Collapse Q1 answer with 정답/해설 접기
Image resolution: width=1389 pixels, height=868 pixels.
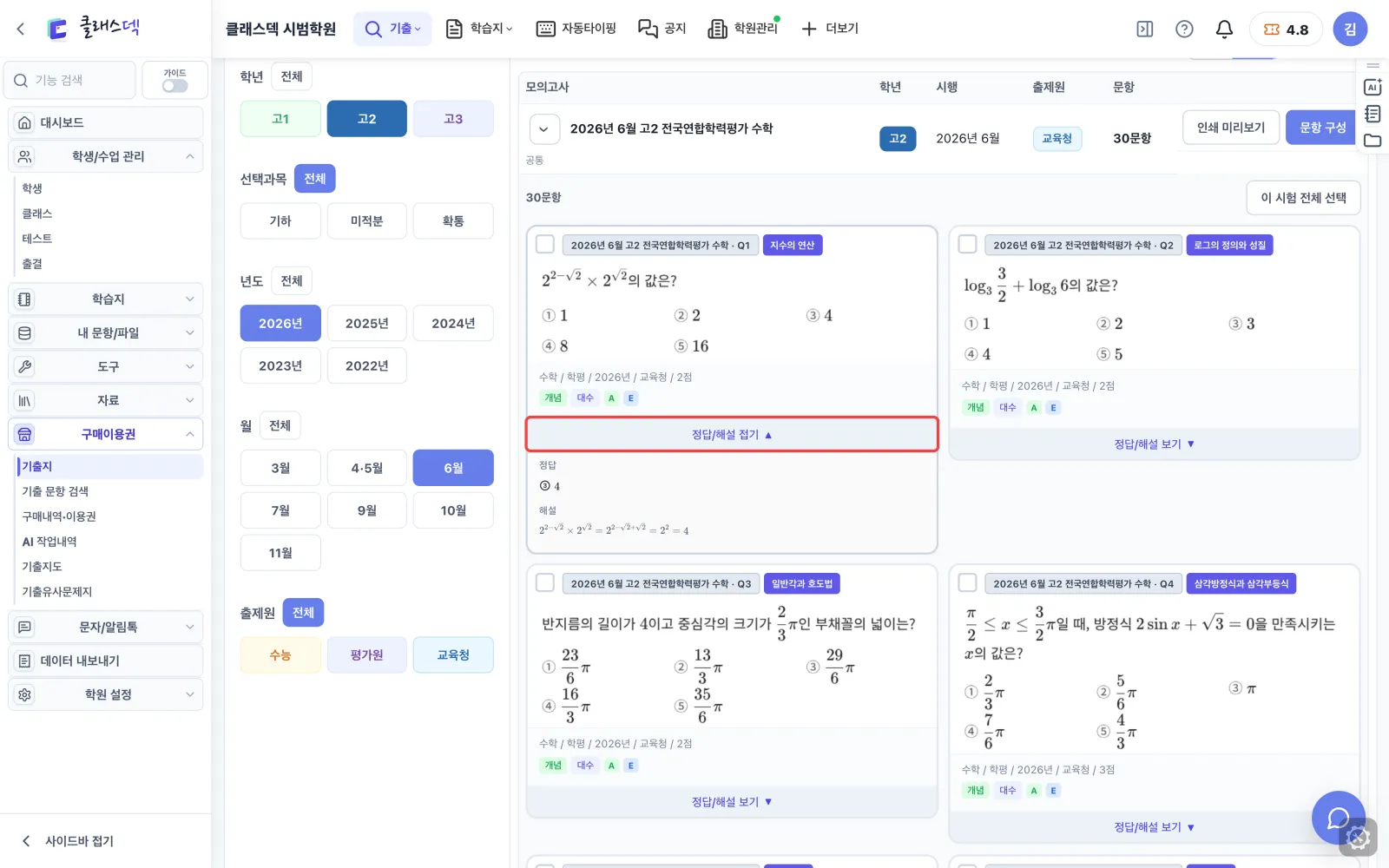(732, 434)
